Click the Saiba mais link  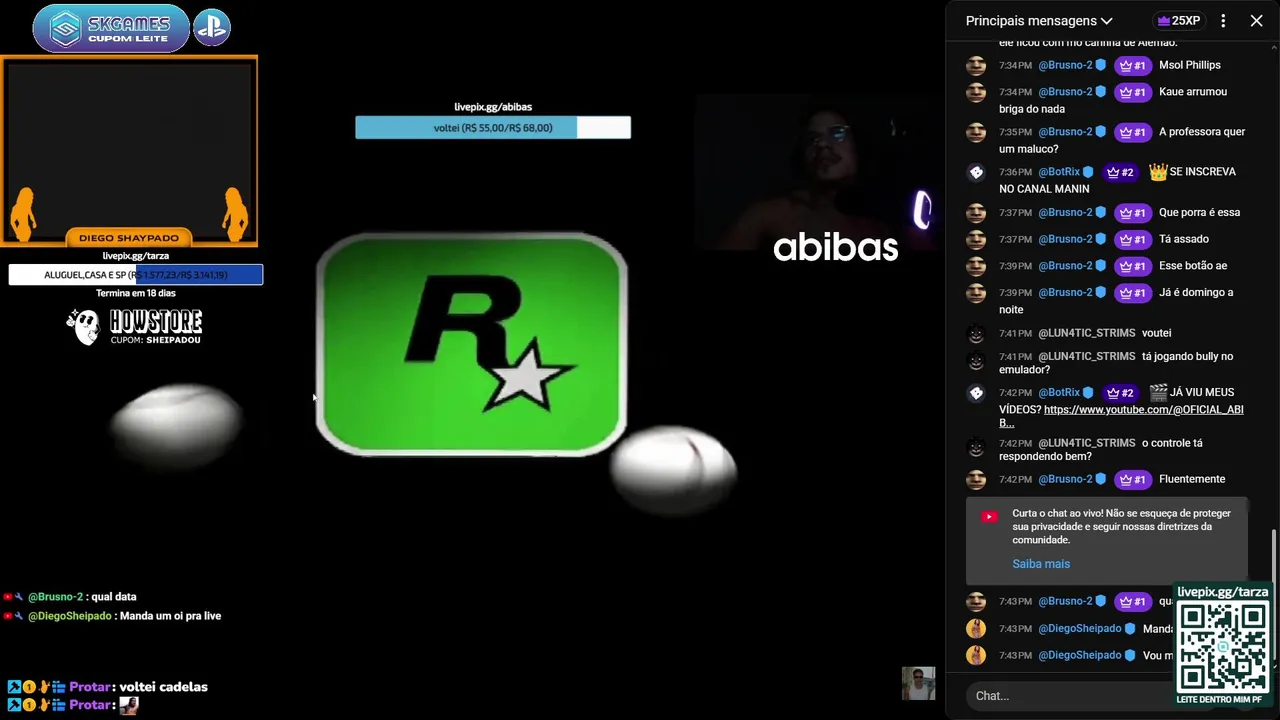point(1041,564)
